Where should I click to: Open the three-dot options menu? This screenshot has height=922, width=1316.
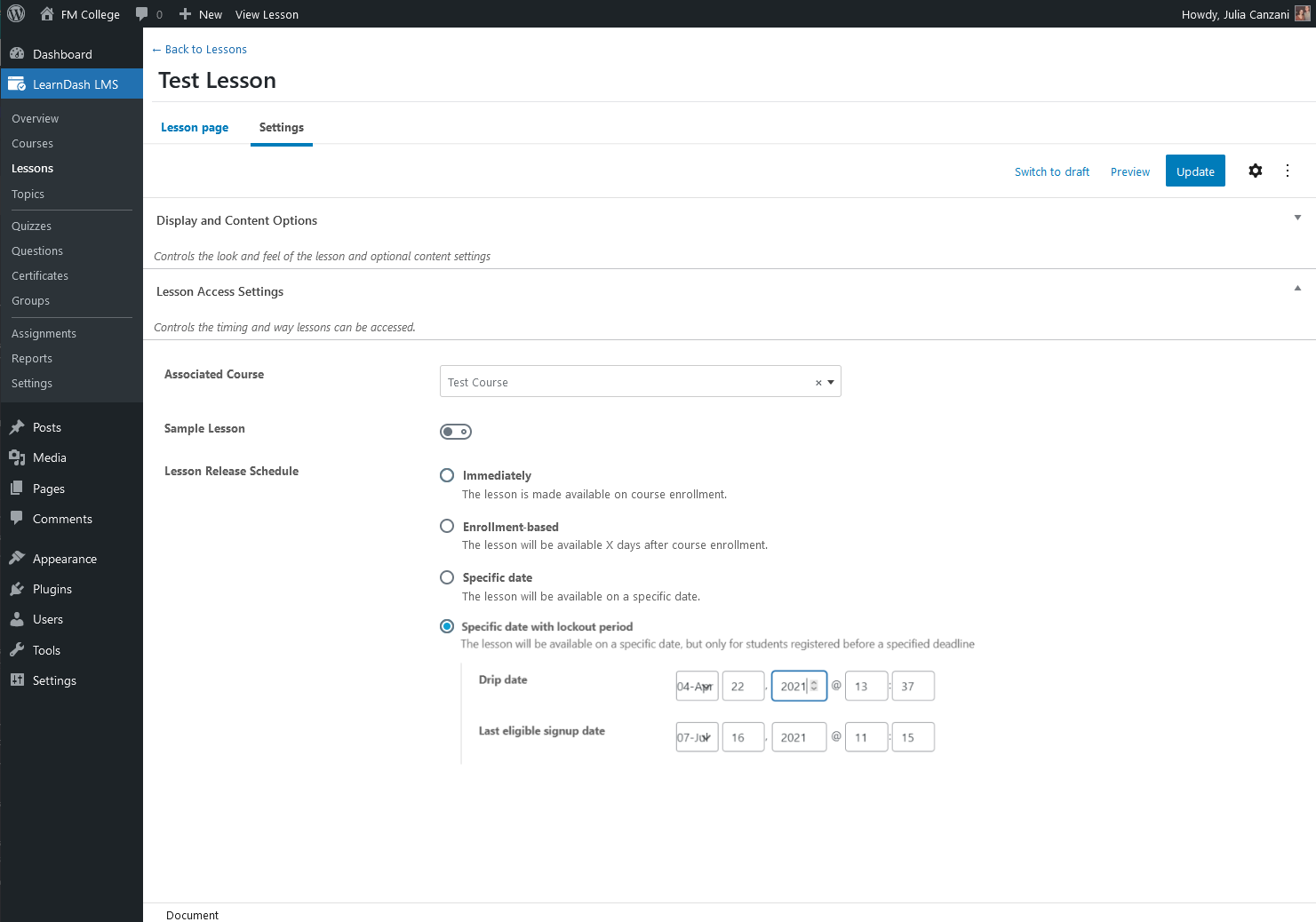pos(1287,171)
